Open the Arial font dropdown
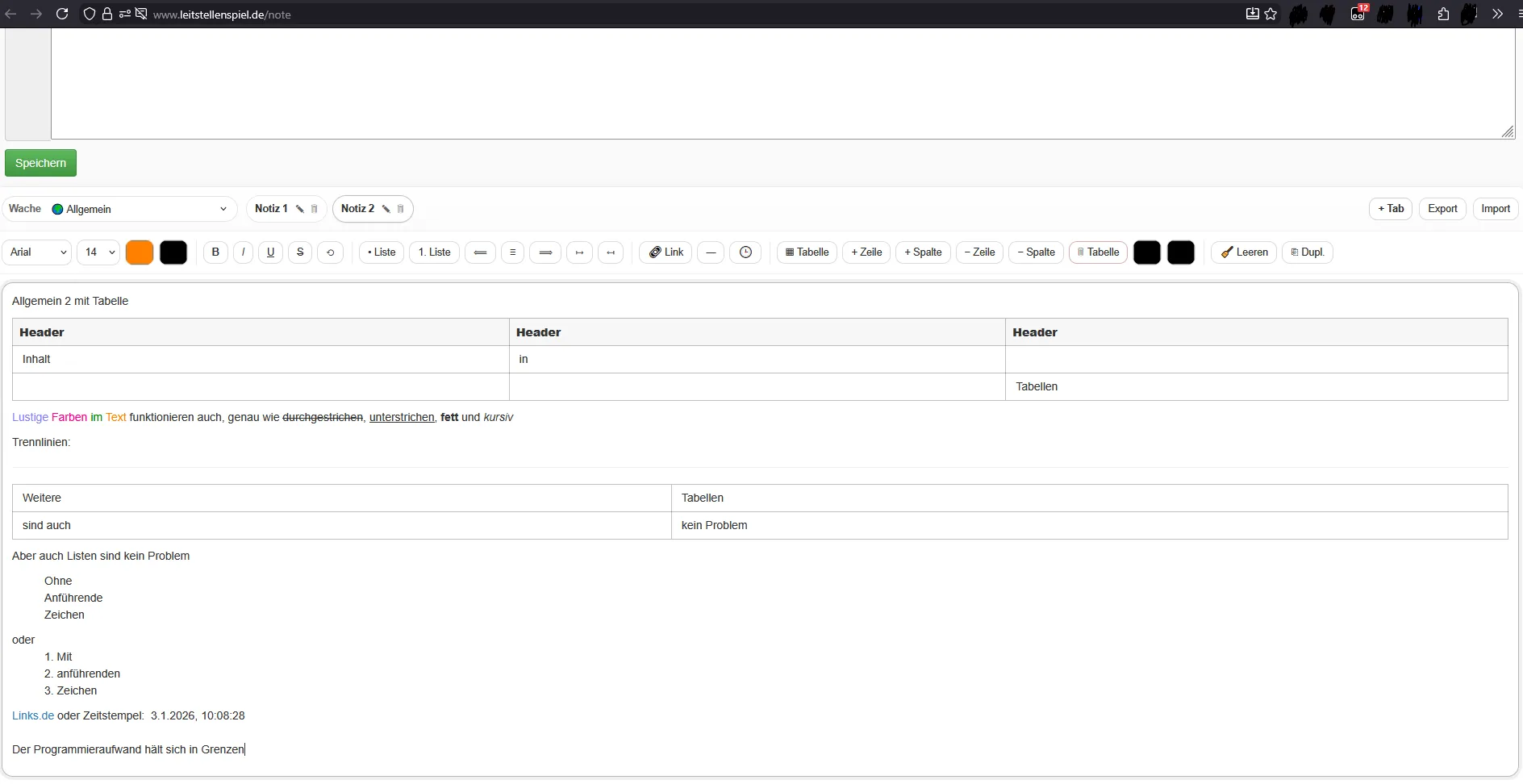This screenshot has width=1523, height=784. (x=37, y=252)
